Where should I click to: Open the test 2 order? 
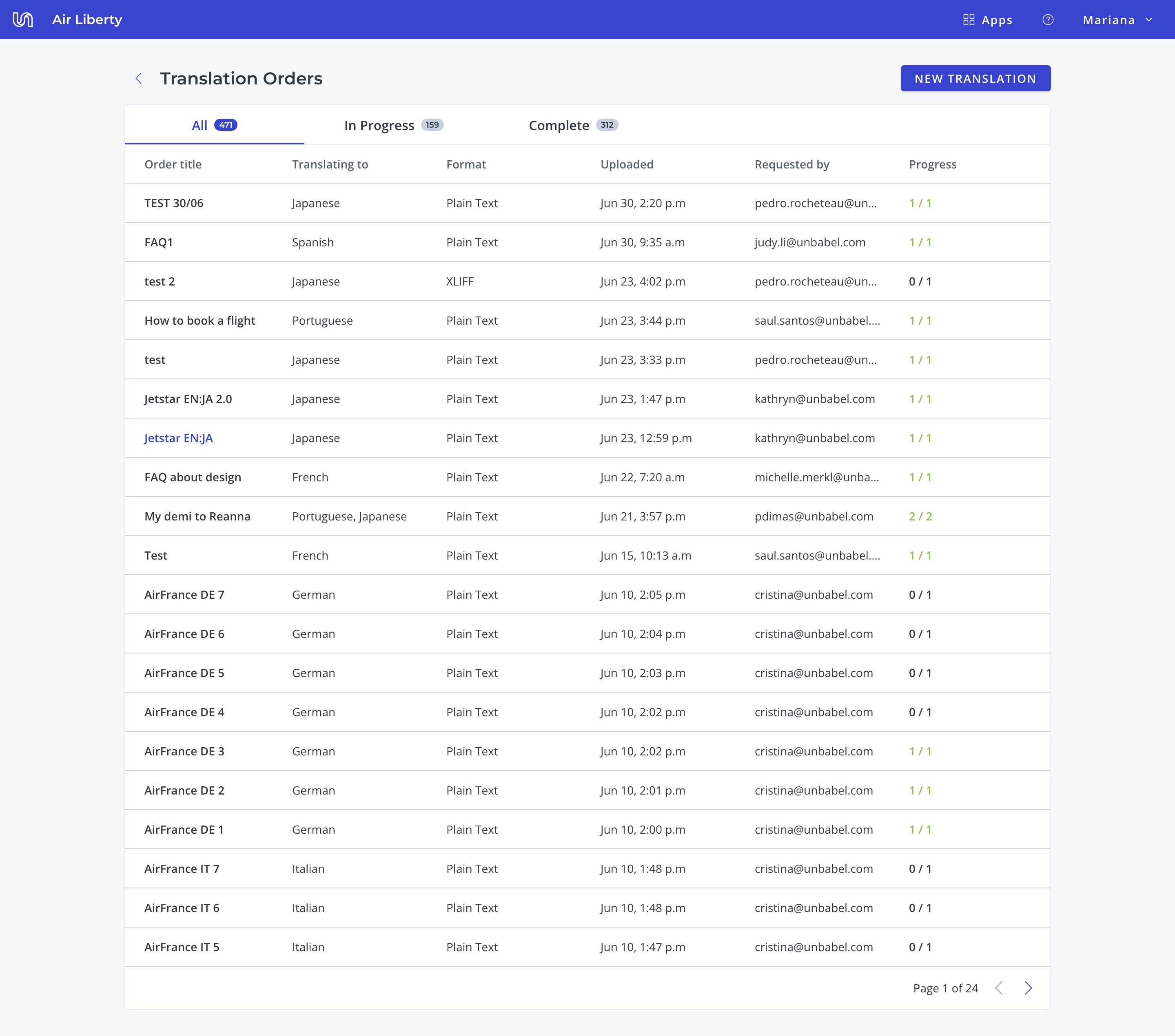click(160, 281)
